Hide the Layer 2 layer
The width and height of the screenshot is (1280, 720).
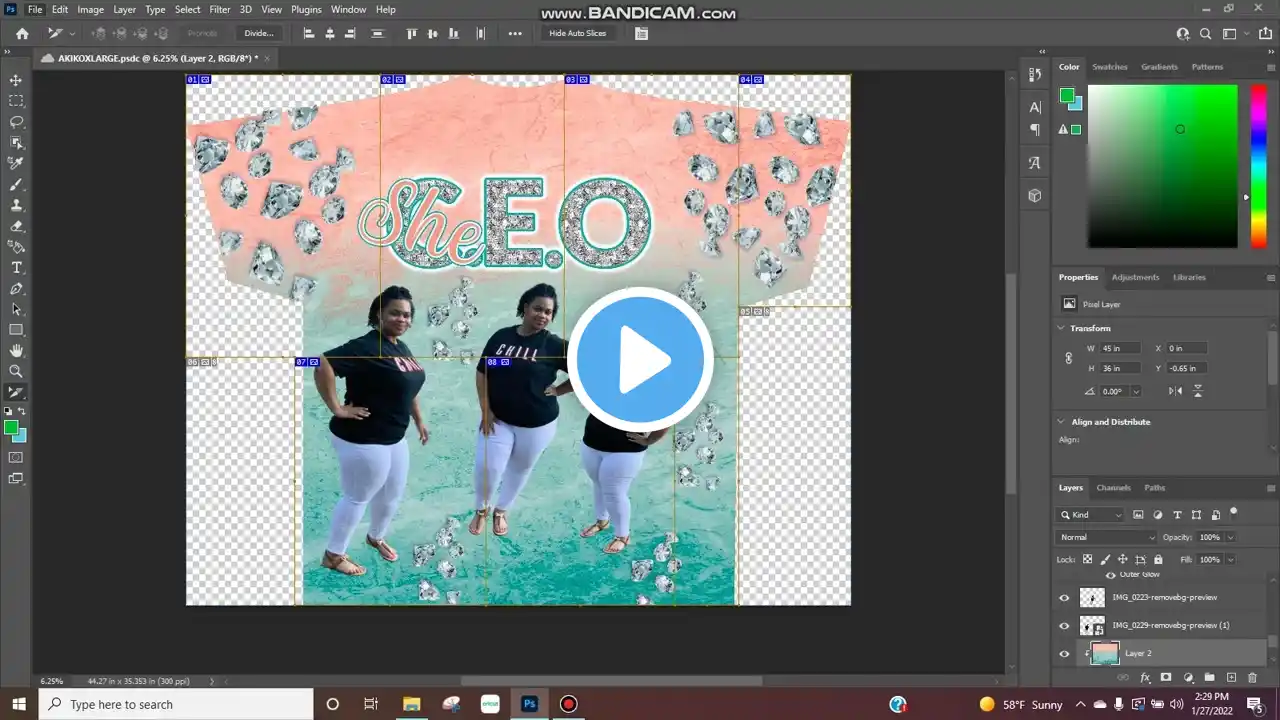(1064, 654)
